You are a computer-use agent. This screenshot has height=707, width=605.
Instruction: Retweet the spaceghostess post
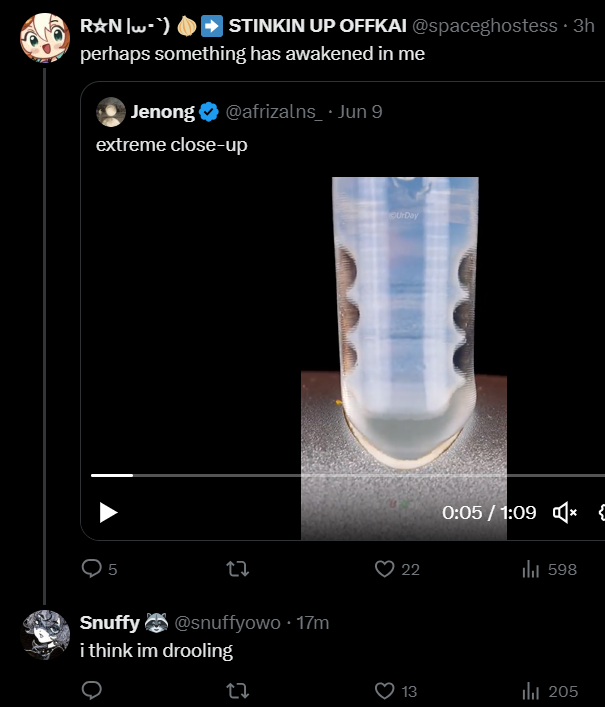[x=238, y=569]
